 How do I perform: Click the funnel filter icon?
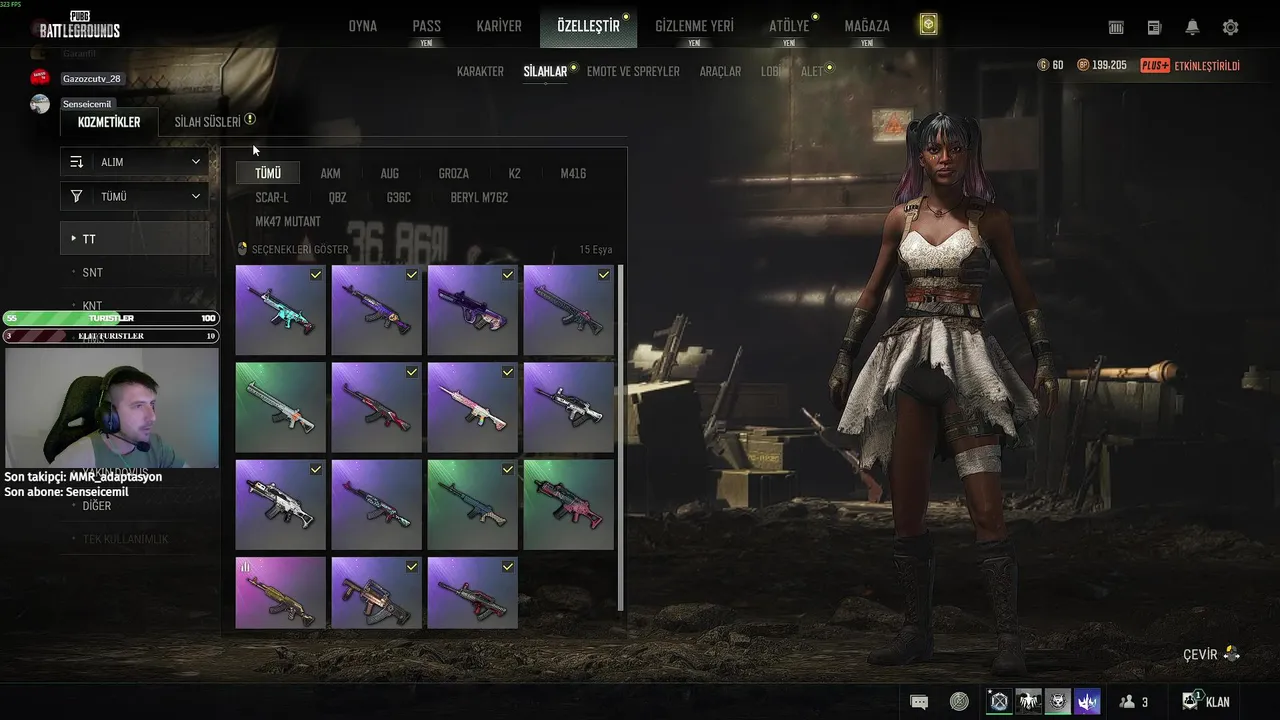click(77, 197)
